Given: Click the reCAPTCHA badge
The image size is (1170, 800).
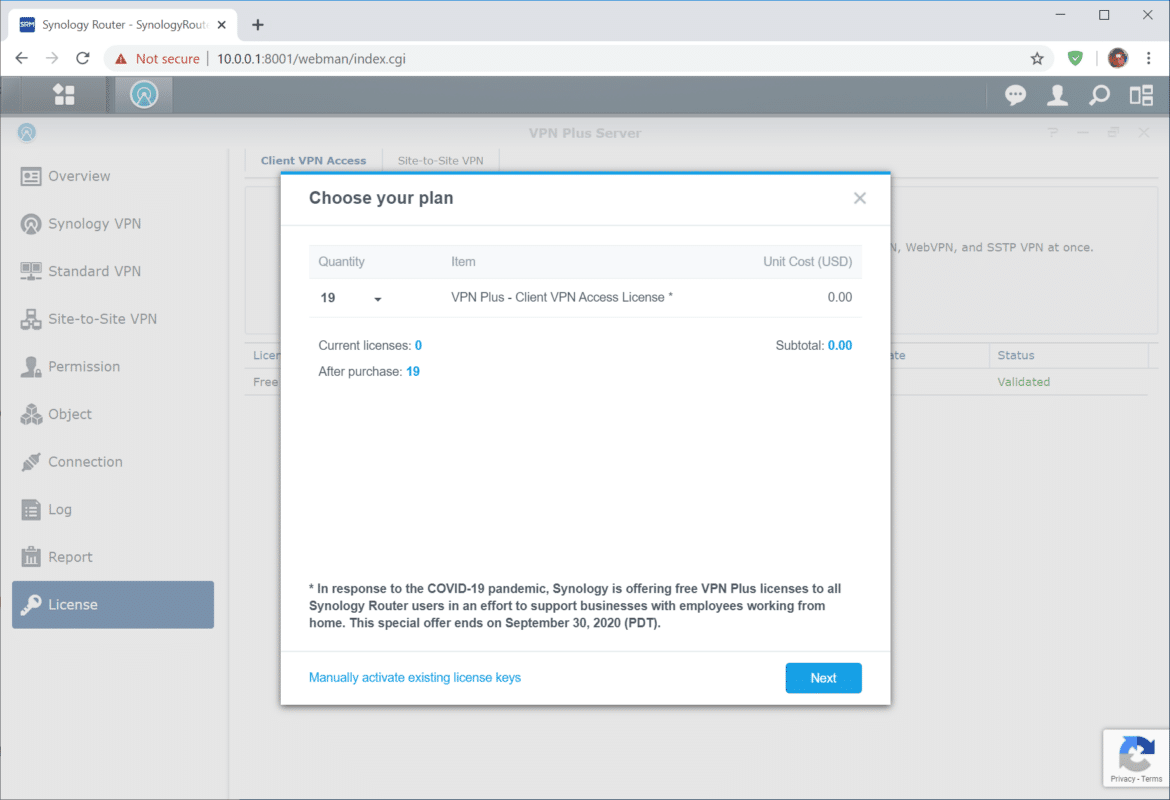Looking at the screenshot, I should (1136, 758).
